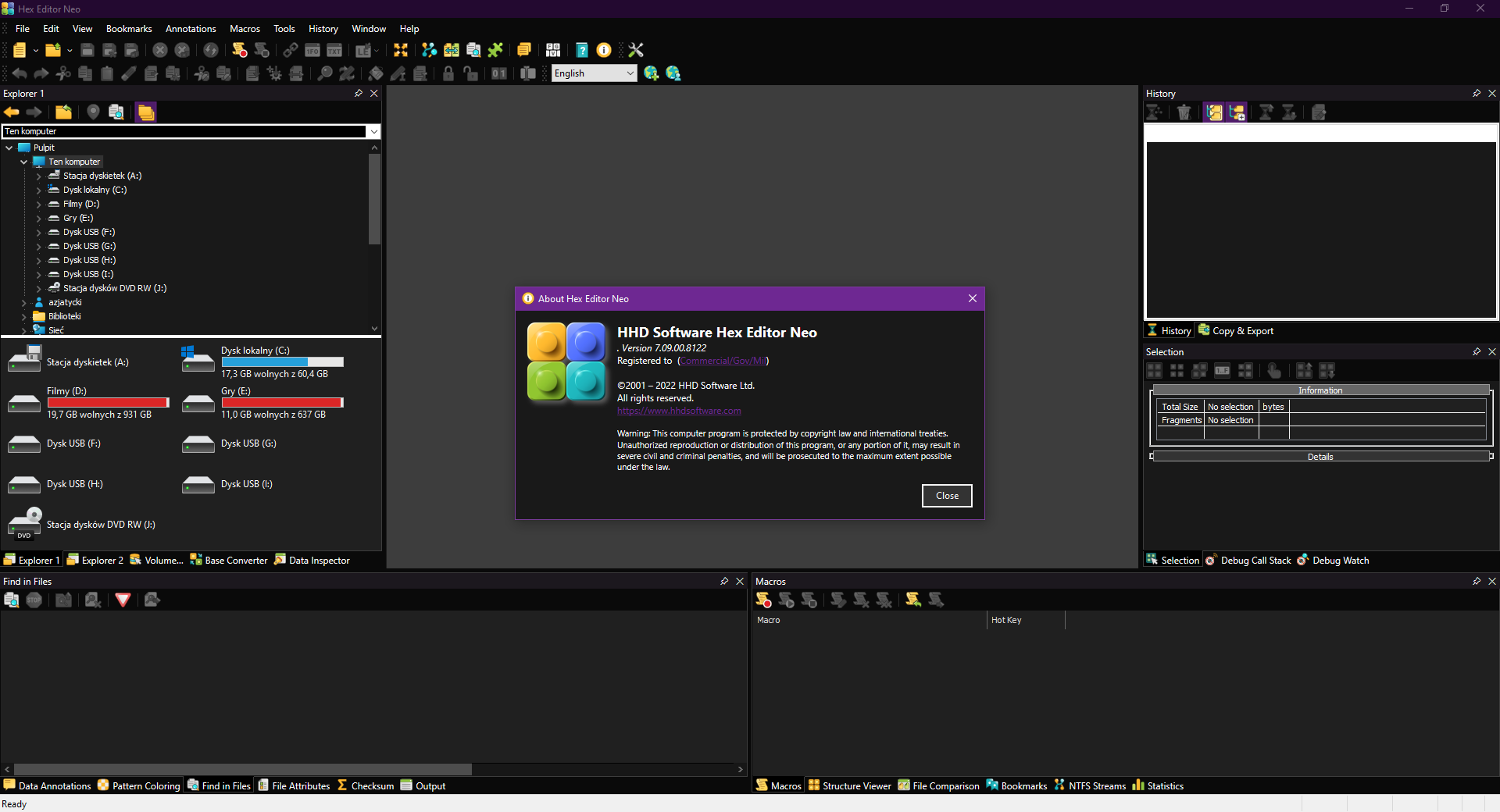This screenshot has width=1500, height=812.
Task: Click the Commercial/Gov/Mil registration link
Action: tap(723, 361)
